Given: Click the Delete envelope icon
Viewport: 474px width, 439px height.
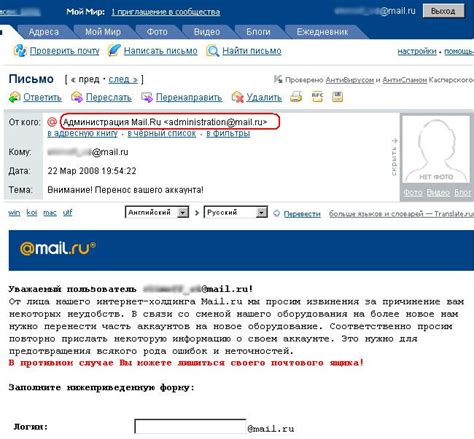Looking at the screenshot, I should pos(238,97).
